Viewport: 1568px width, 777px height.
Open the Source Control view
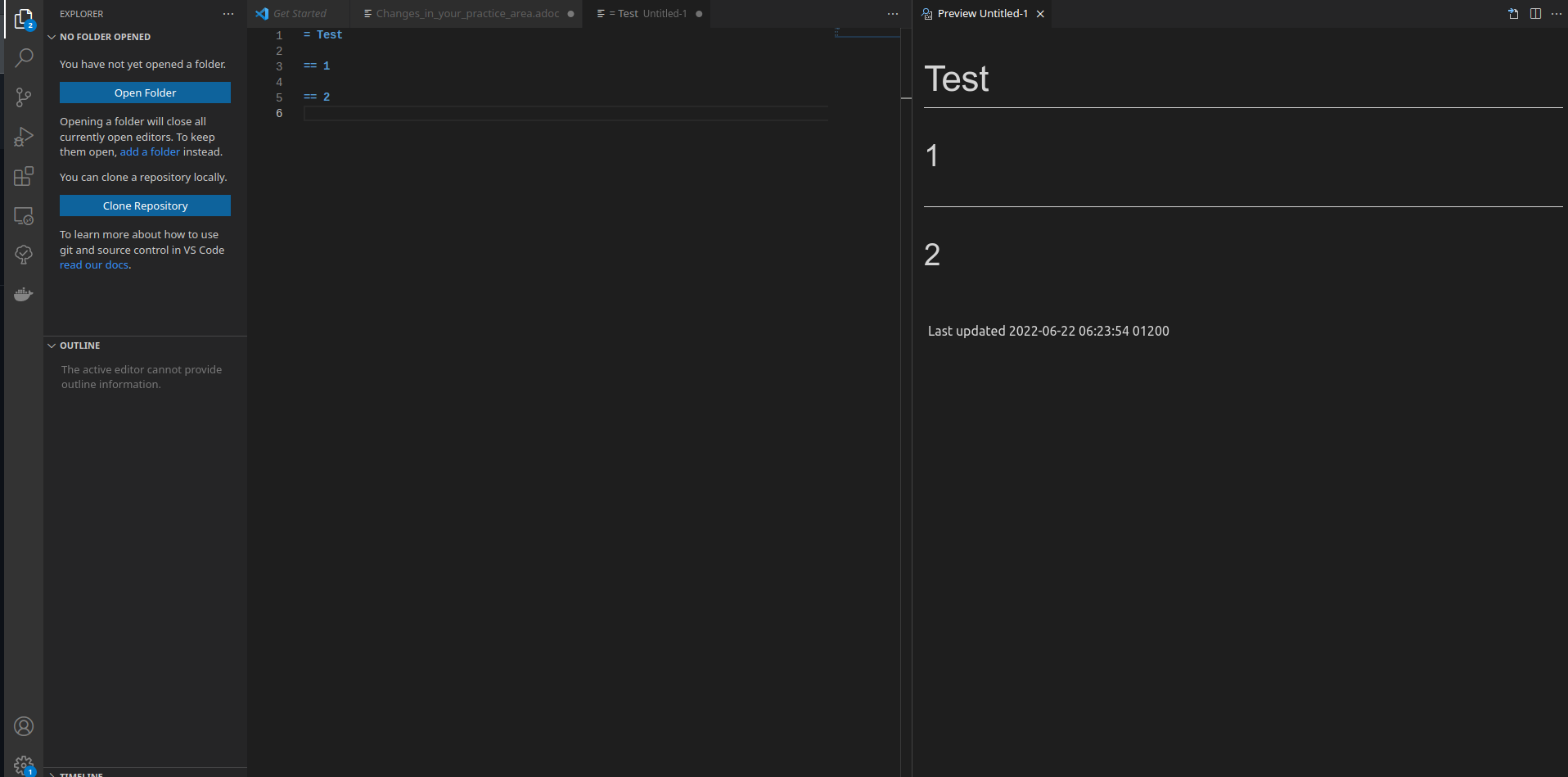coord(24,97)
